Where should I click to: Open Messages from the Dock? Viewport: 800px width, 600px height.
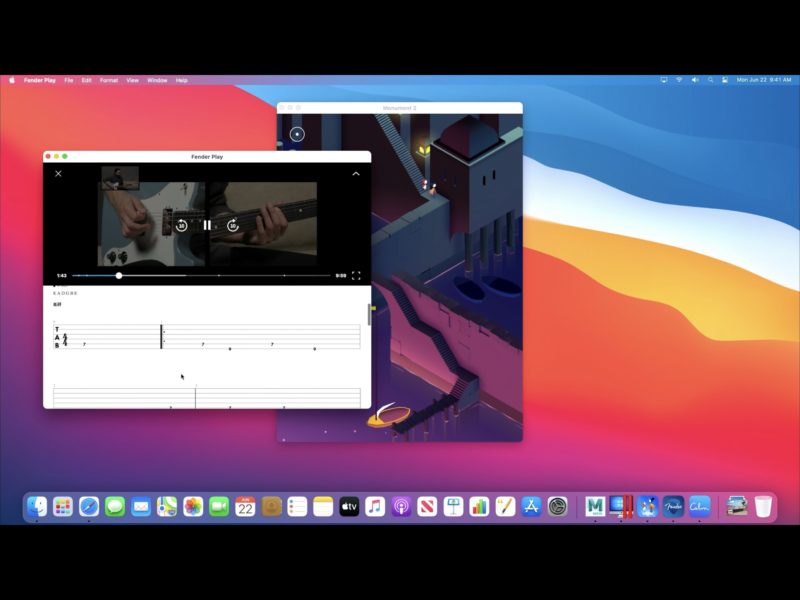(x=115, y=507)
